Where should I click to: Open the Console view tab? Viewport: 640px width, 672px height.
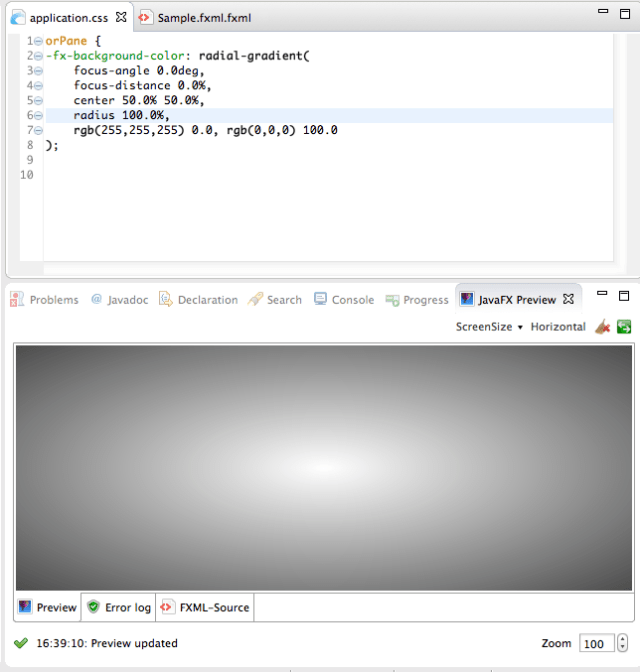(344, 300)
